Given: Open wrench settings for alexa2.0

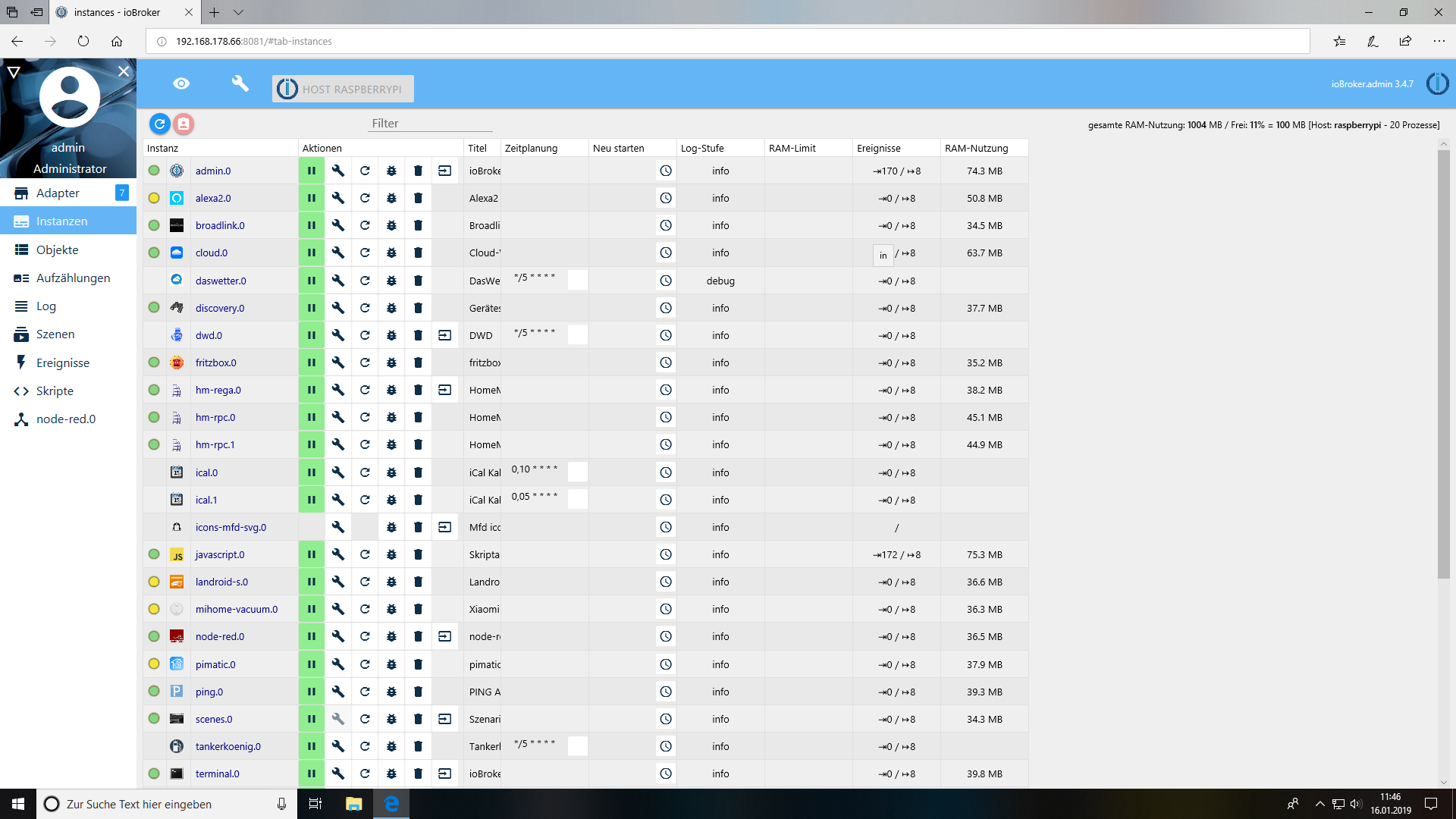Looking at the screenshot, I should click(x=338, y=198).
